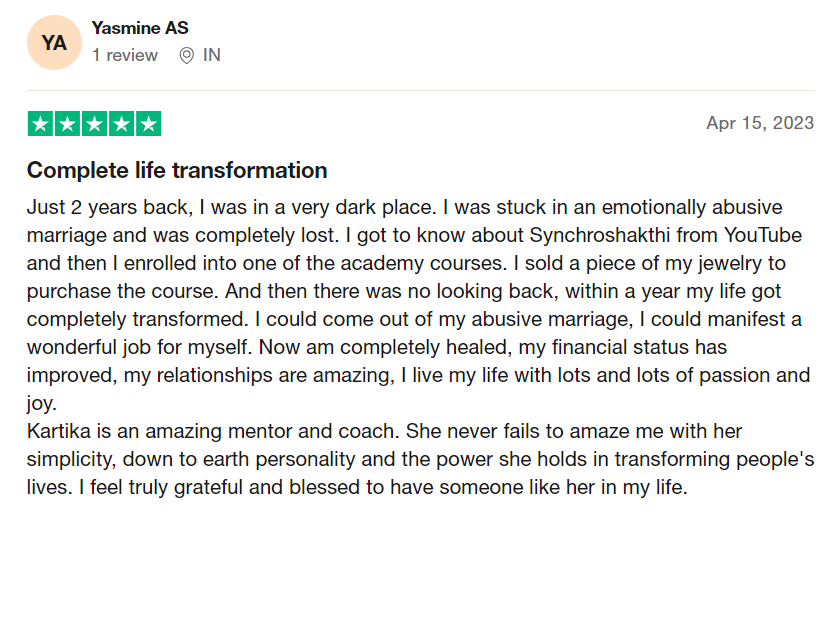This screenshot has height=630, width=833.
Task: Click the "IN" country code
Action: pos(212,56)
